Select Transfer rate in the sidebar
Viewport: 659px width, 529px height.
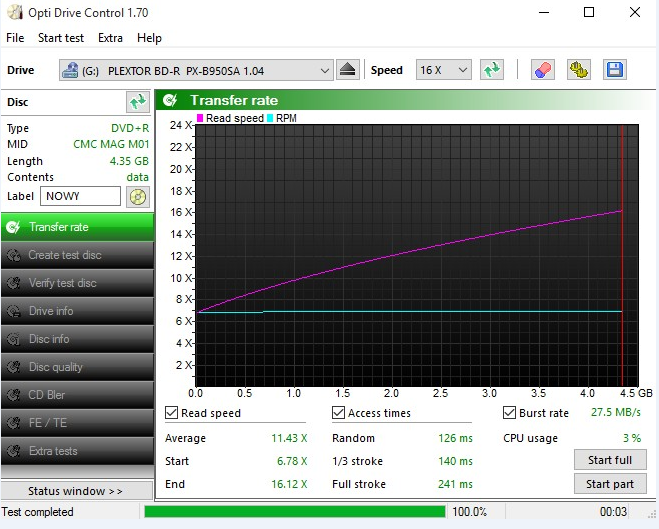(x=77, y=227)
